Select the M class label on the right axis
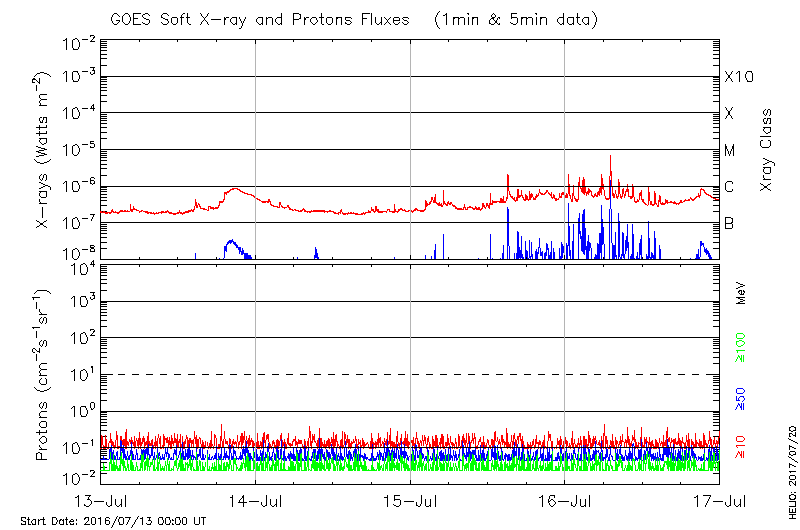The image size is (800, 530). tap(730, 151)
